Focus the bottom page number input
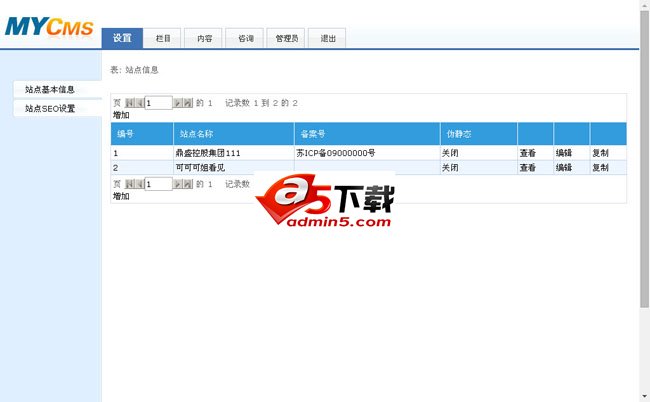This screenshot has height=402, width=650. click(x=158, y=184)
